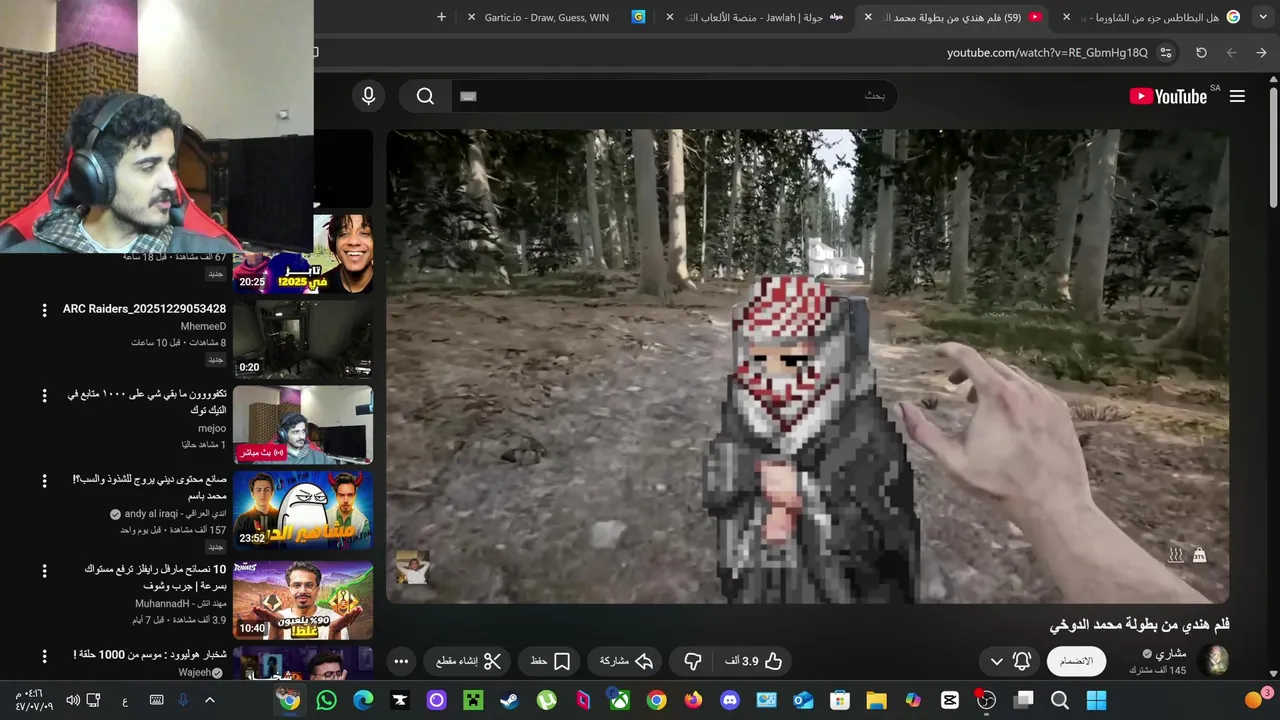Open site information icon beside URL
Screen dimensions: 1280x720
click(1166, 53)
